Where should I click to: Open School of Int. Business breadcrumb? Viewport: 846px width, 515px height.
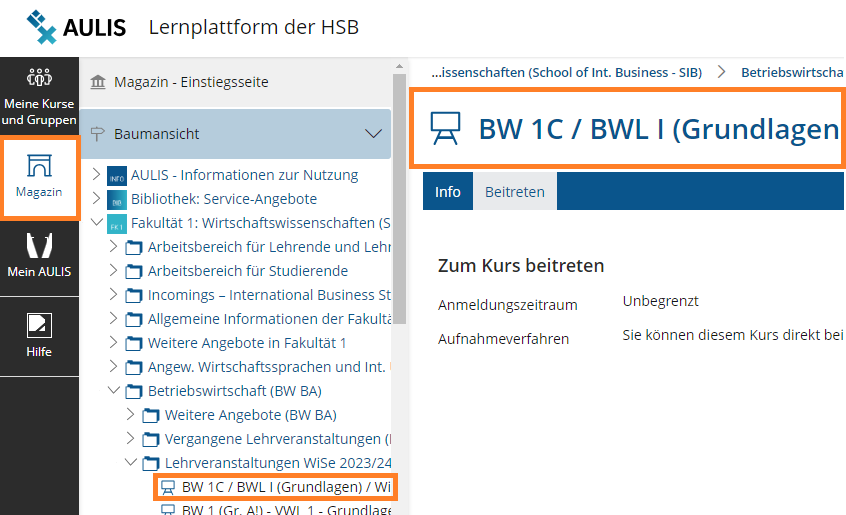(567, 72)
